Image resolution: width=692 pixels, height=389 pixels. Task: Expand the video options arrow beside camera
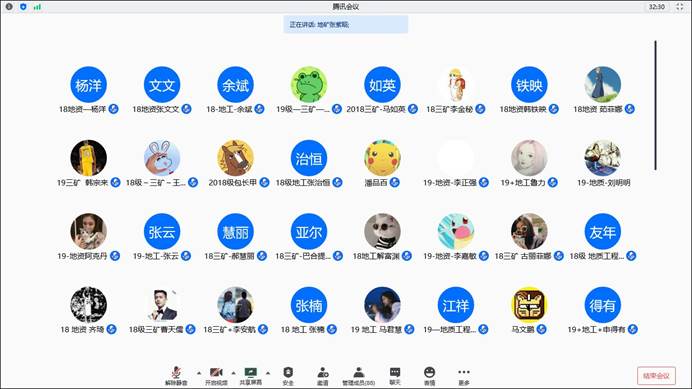tap(233, 373)
